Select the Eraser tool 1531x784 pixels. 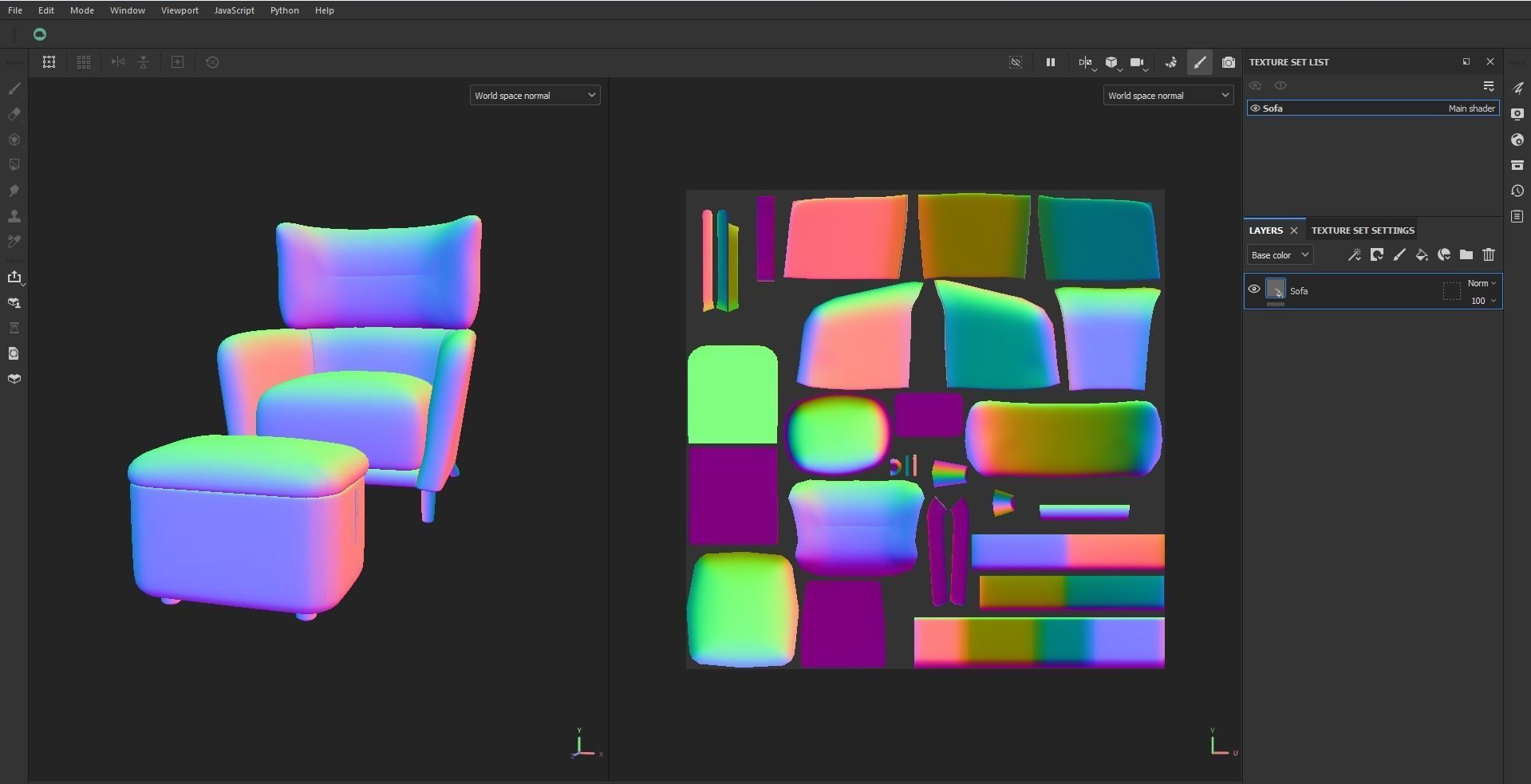(x=14, y=114)
